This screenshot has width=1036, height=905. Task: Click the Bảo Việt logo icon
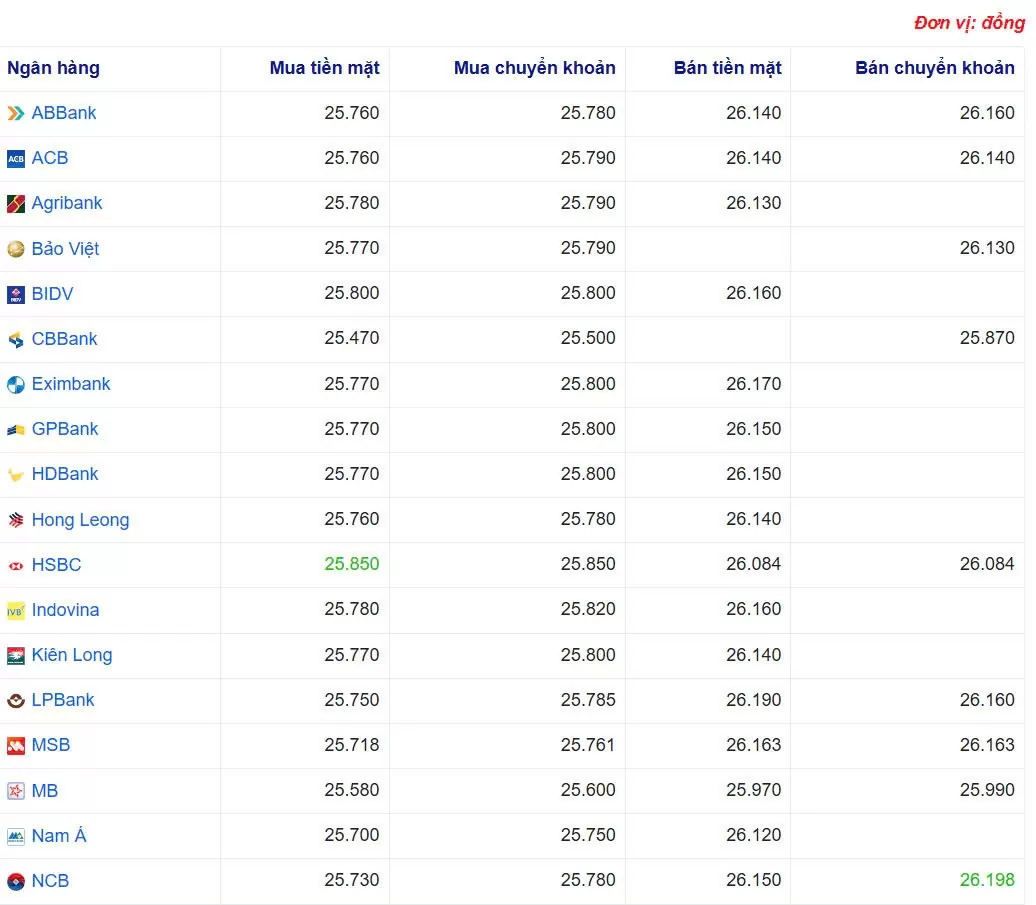[16, 249]
